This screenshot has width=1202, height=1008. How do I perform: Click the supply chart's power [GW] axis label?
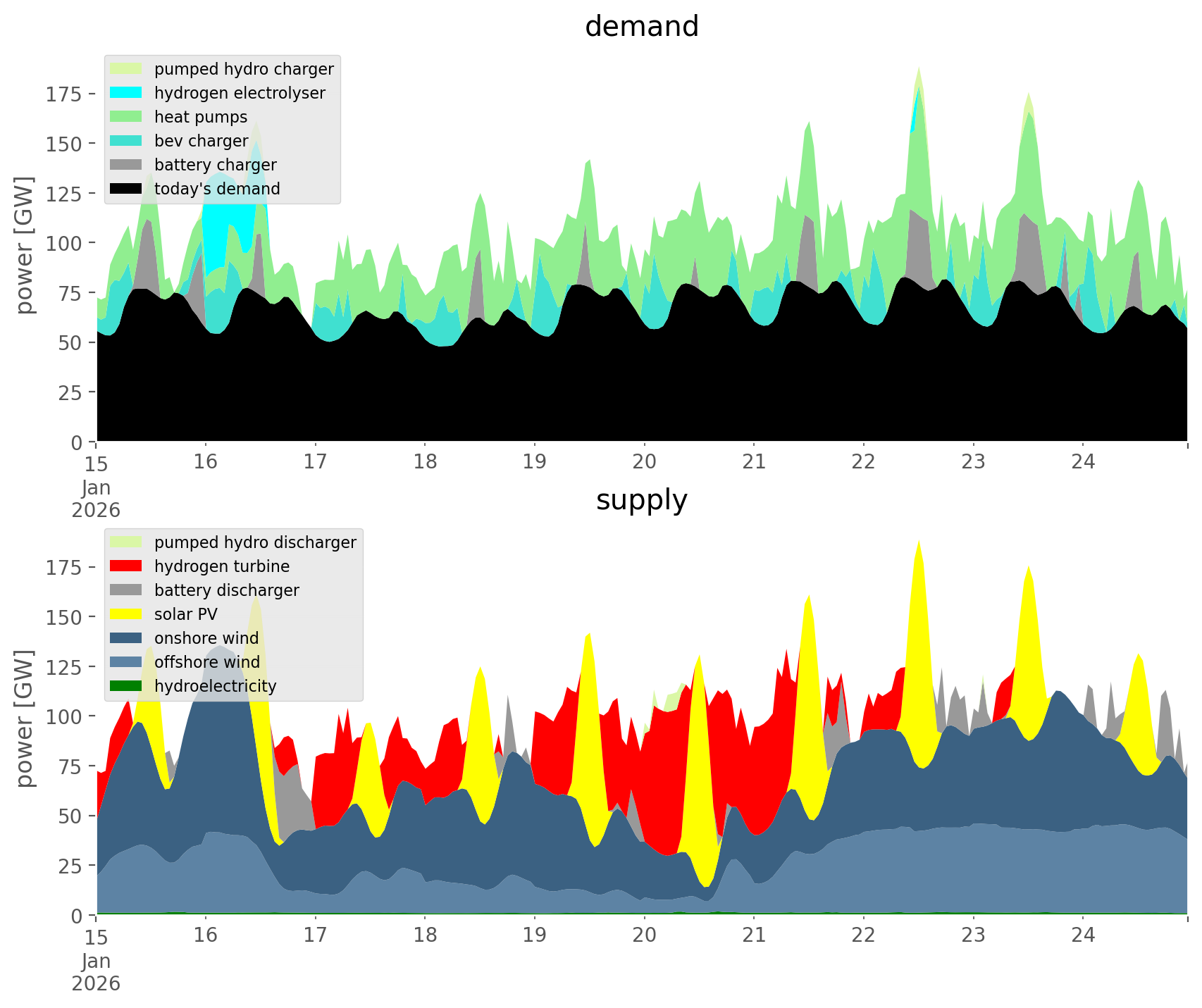pyautogui.click(x=25, y=718)
